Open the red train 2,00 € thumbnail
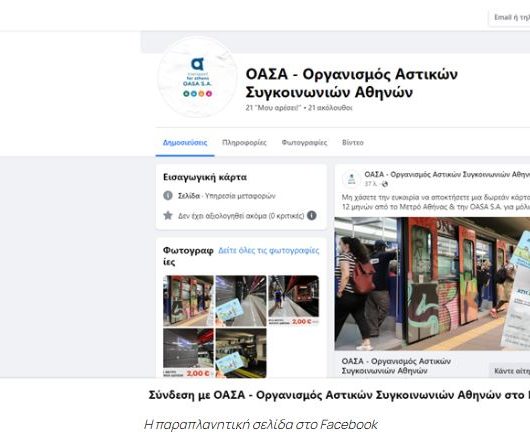 pos(293,301)
